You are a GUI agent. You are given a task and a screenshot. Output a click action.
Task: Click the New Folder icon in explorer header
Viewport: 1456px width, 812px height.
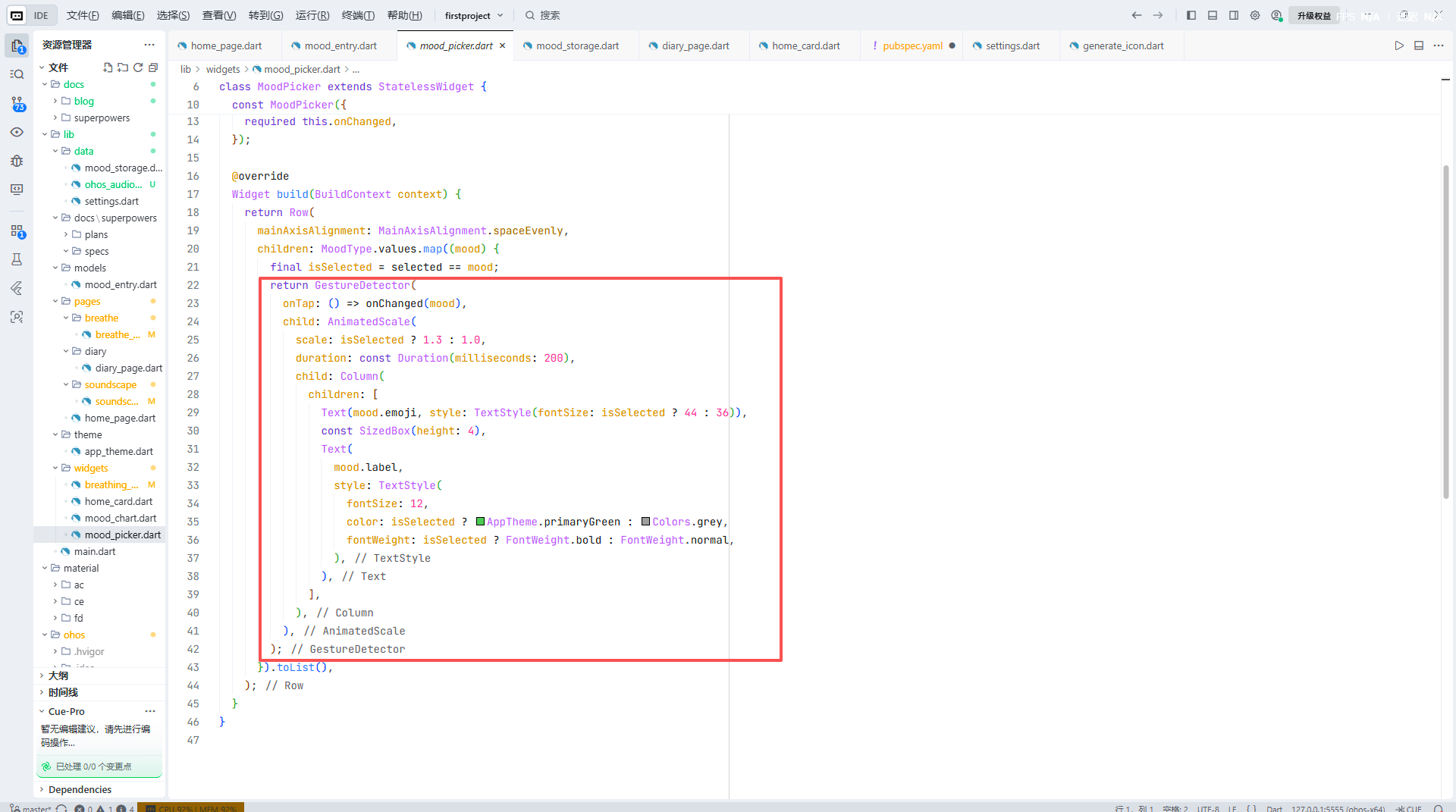123,67
